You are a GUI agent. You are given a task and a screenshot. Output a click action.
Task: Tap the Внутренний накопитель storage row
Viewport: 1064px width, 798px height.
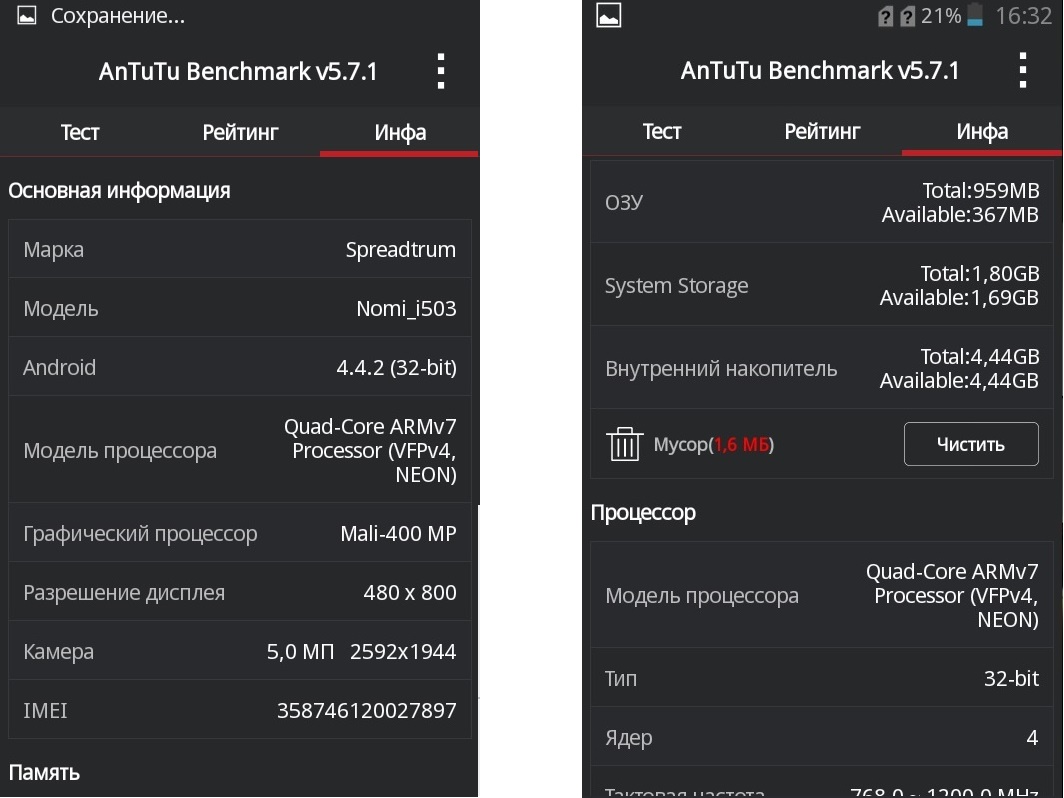point(822,368)
